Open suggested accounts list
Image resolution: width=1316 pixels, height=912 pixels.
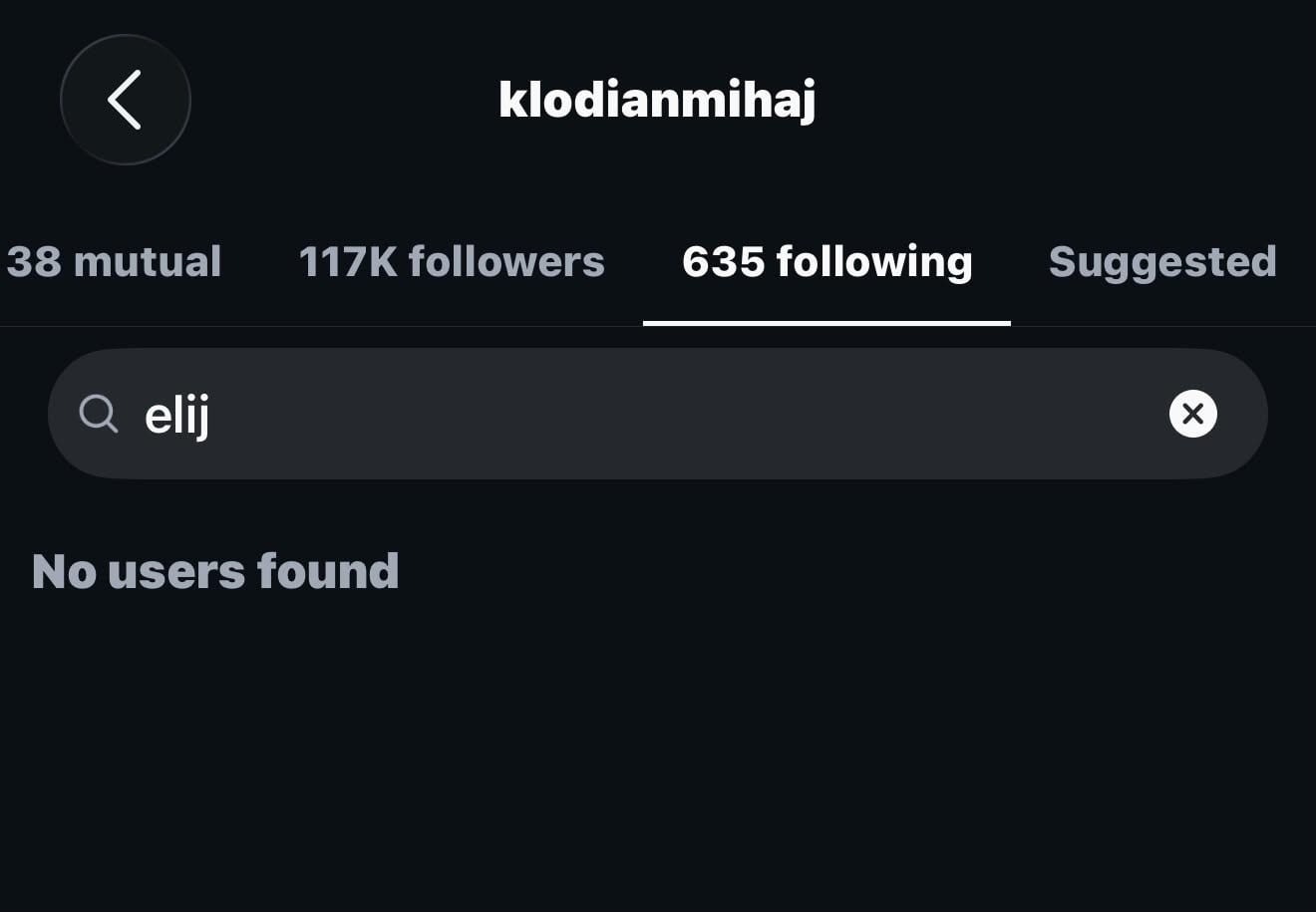(x=1162, y=262)
